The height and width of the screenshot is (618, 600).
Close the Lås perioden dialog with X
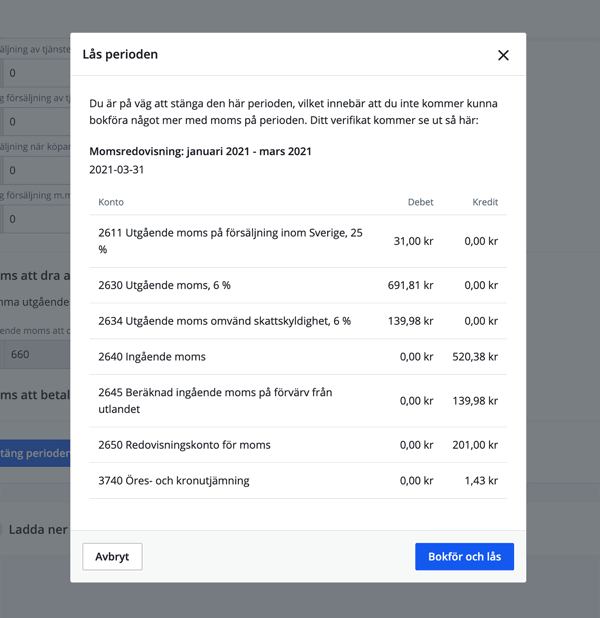pyautogui.click(x=503, y=55)
